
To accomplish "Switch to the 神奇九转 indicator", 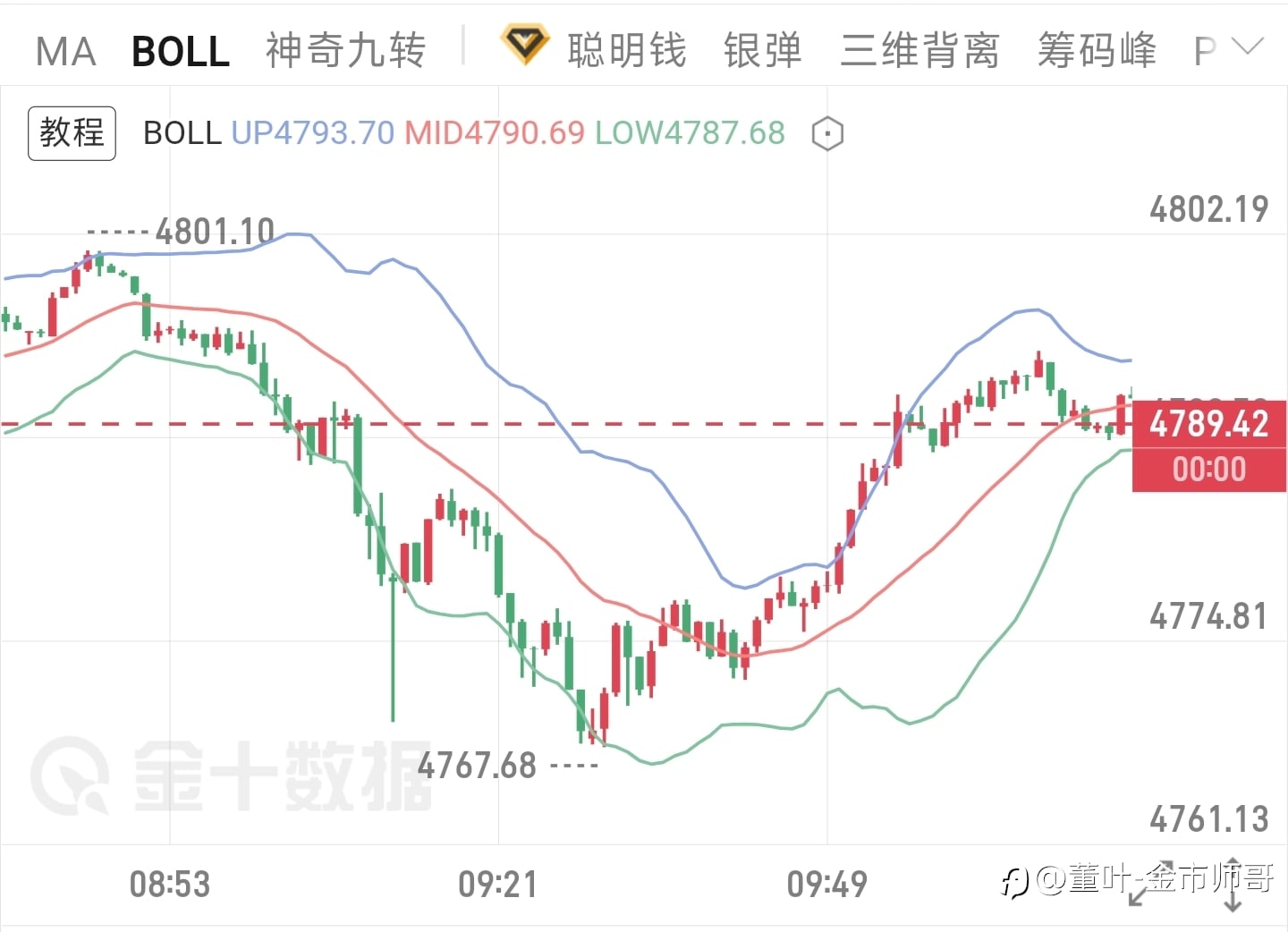I will (x=345, y=50).
